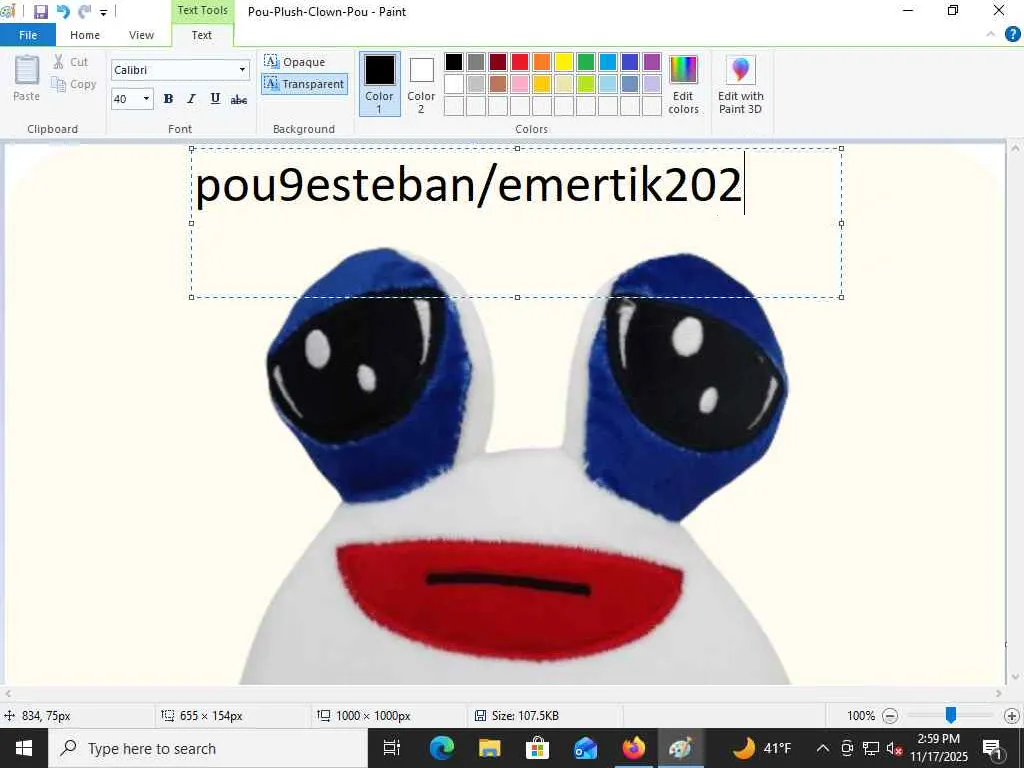Viewport: 1024px width, 768px height.
Task: Click the Undo arrow icon
Action: (63, 12)
